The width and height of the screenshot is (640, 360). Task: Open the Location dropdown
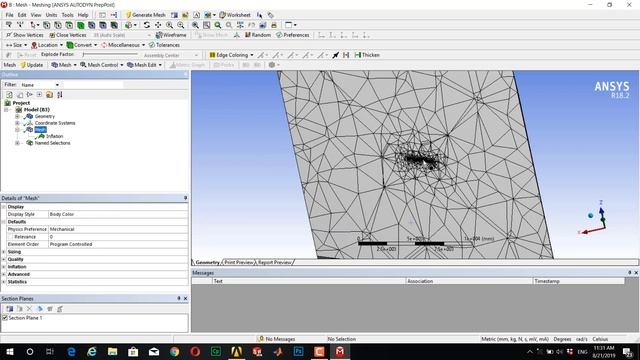(47, 45)
